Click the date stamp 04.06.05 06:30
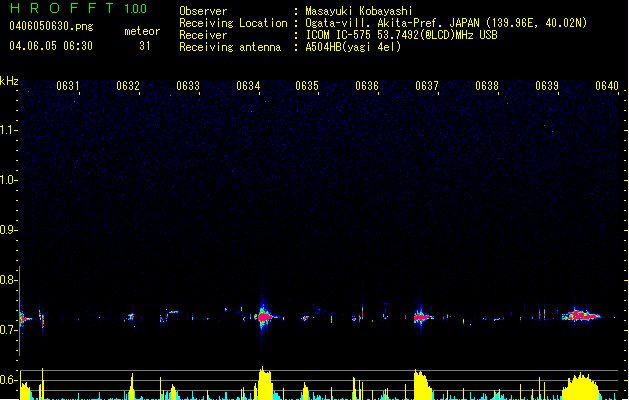The width and height of the screenshot is (629, 400). pyautogui.click(x=51, y=46)
